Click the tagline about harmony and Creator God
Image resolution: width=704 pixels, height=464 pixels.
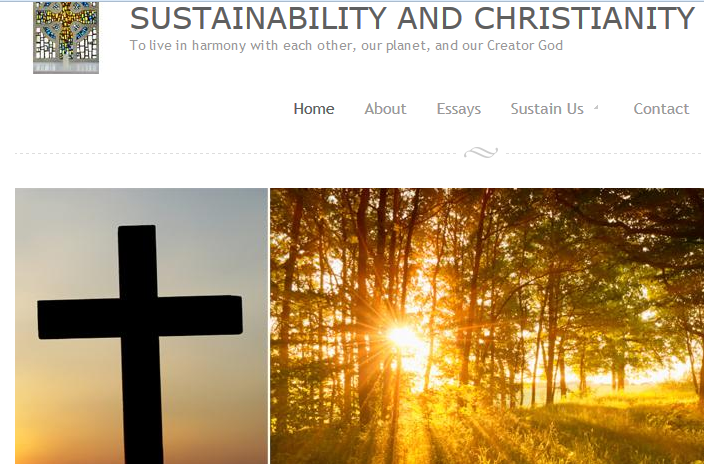[x=346, y=46]
